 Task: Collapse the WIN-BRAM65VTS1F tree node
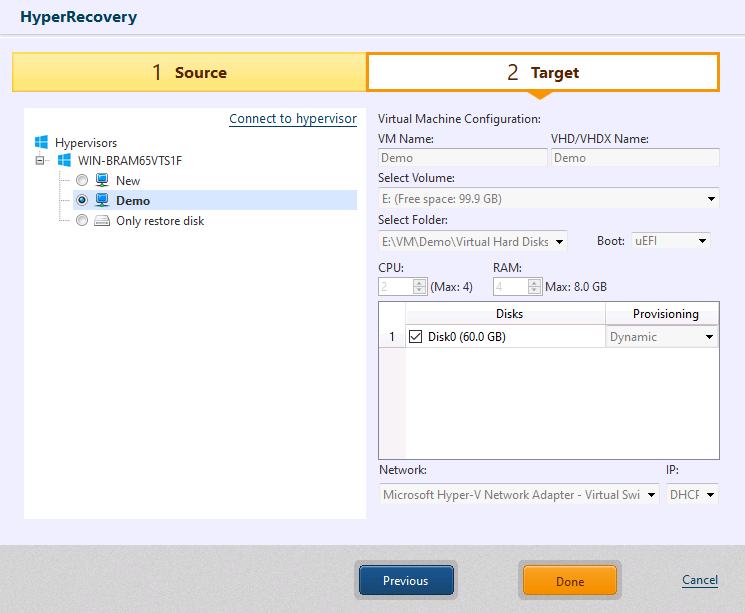[41, 161]
